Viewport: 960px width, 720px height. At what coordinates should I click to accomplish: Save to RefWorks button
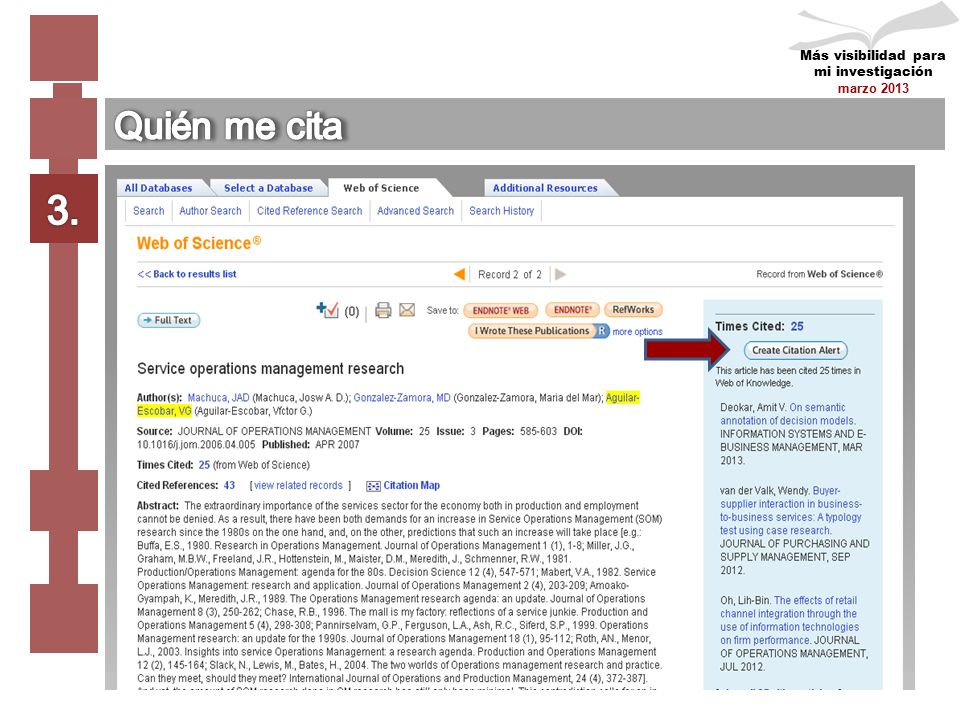pyautogui.click(x=633, y=310)
